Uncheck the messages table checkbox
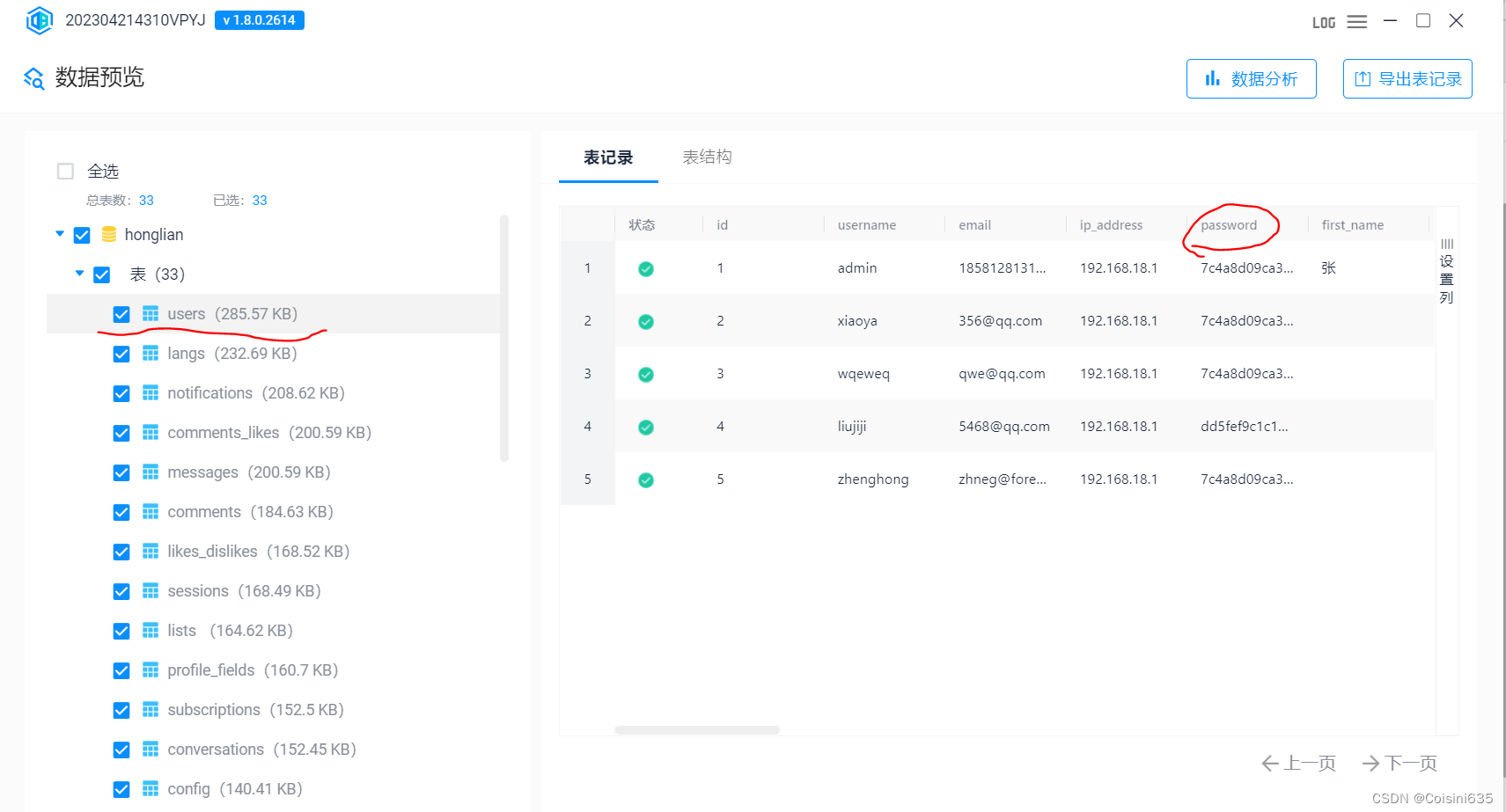Viewport: 1506px width, 812px height. point(121,473)
